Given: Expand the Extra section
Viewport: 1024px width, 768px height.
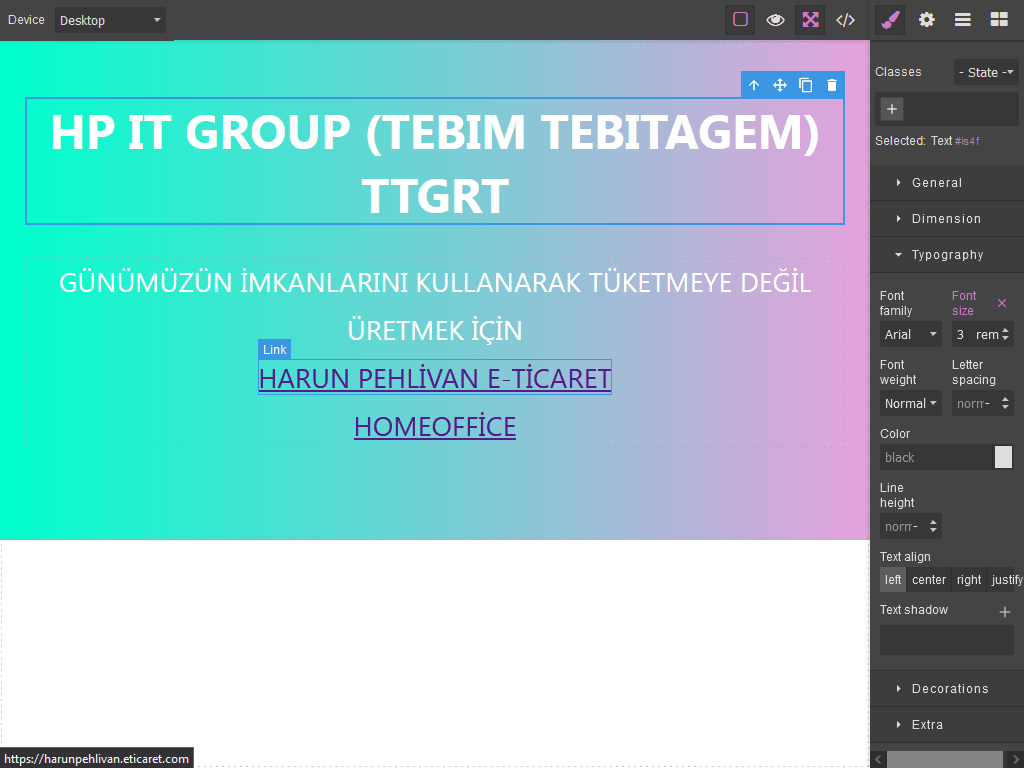Looking at the screenshot, I should click(x=946, y=724).
